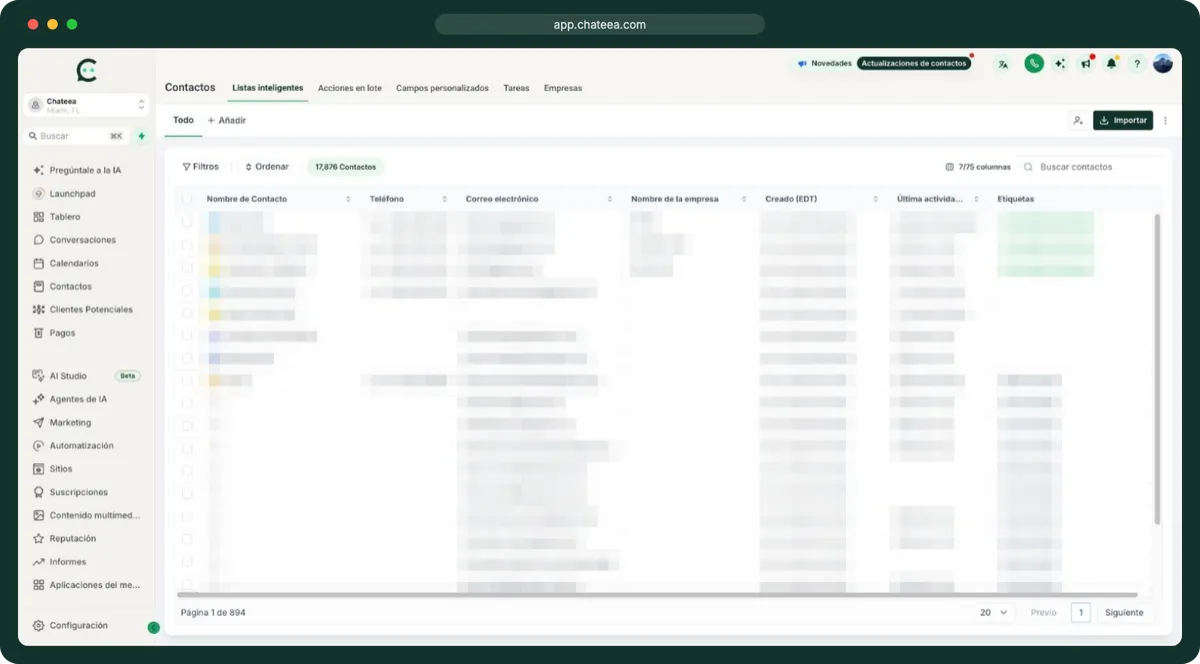Screen dimensions: 1200x664
Task: Expand the Chateea account switcher
Action: [87, 105]
